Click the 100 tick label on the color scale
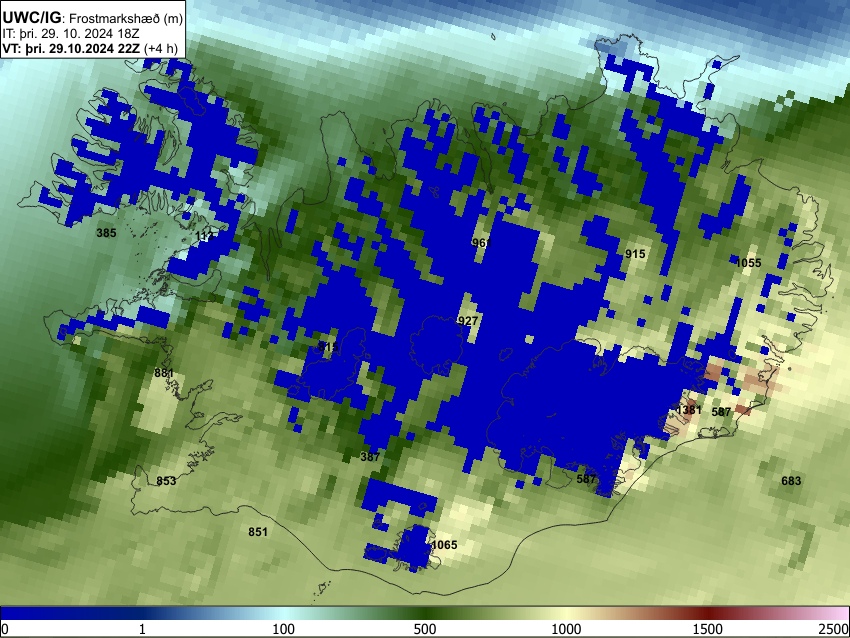This screenshot has width=850, height=638. point(284,629)
